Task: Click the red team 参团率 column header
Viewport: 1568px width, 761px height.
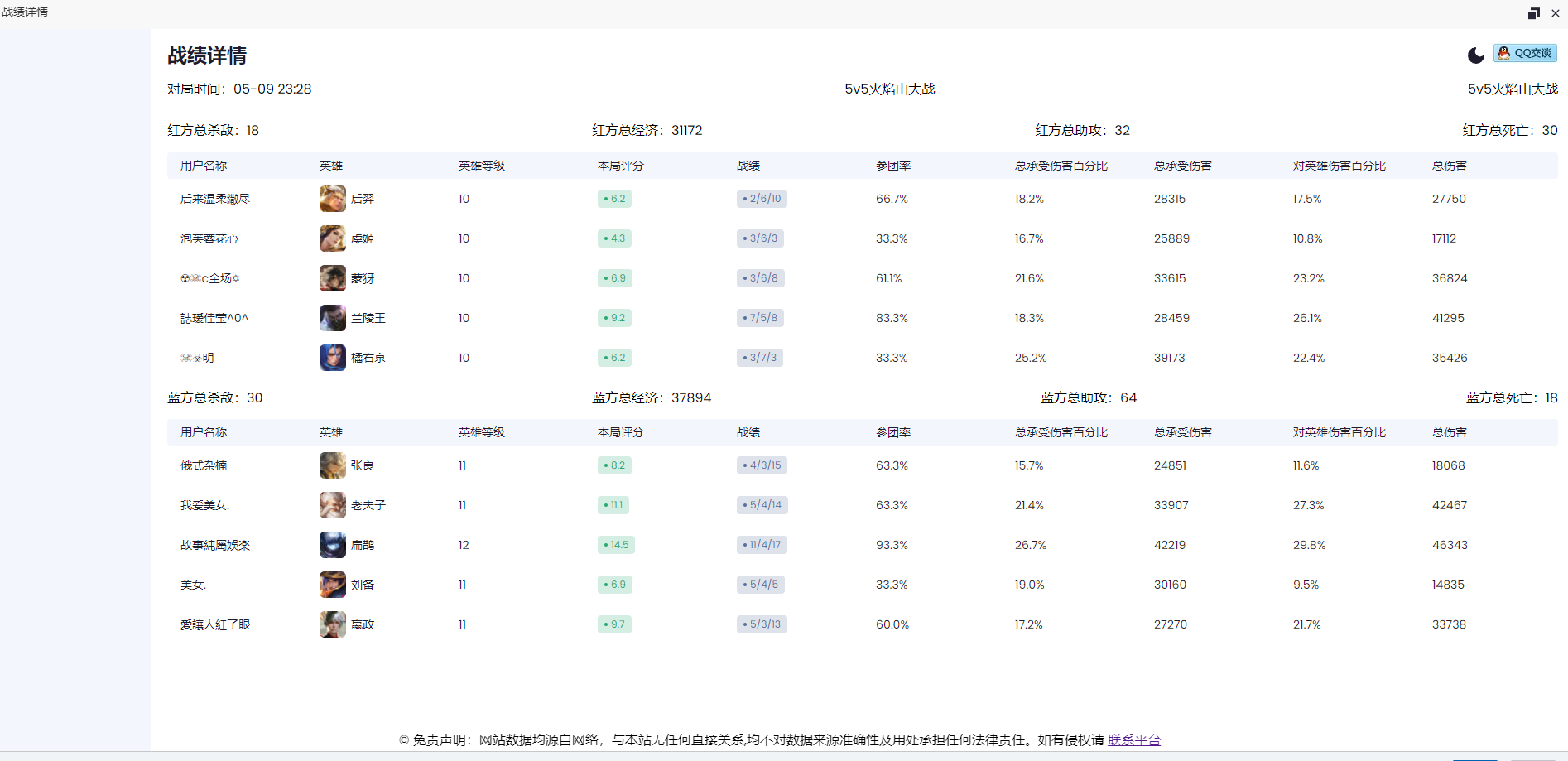Action: pyautogui.click(x=893, y=166)
